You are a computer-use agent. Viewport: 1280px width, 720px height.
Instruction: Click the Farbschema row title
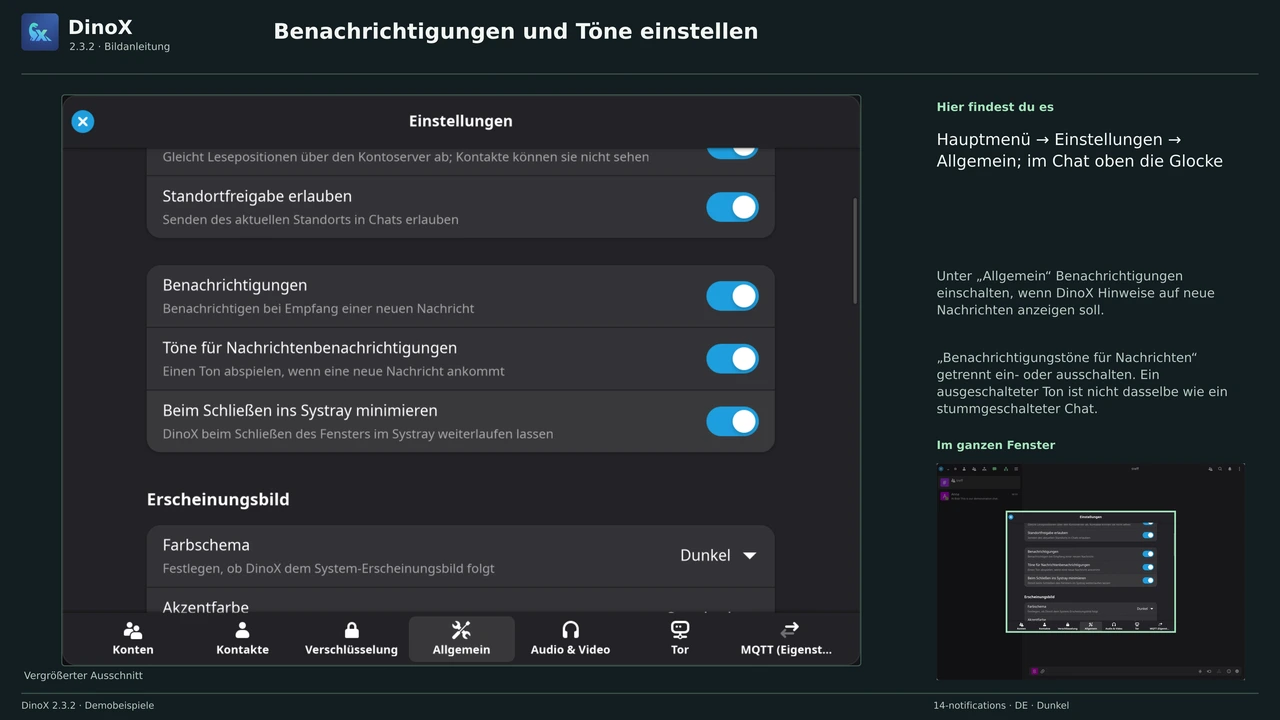click(x=206, y=545)
